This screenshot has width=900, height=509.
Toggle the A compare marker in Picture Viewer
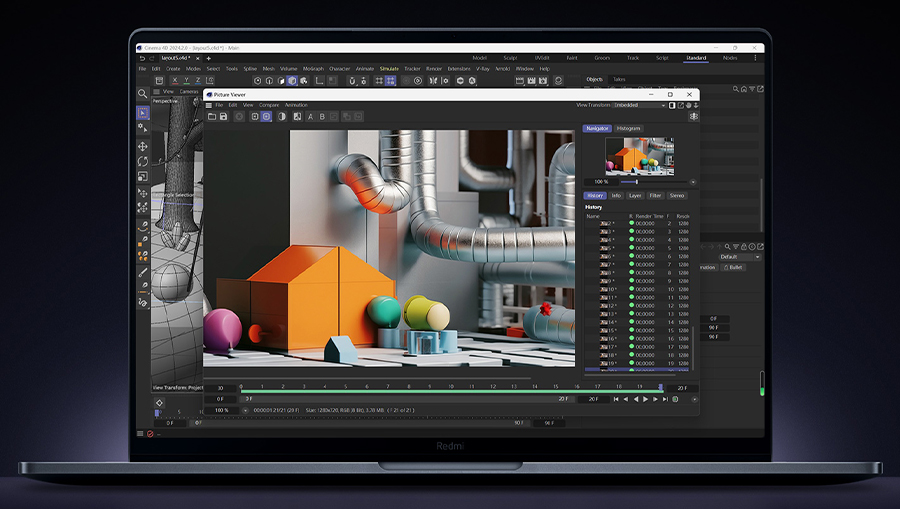[x=310, y=116]
